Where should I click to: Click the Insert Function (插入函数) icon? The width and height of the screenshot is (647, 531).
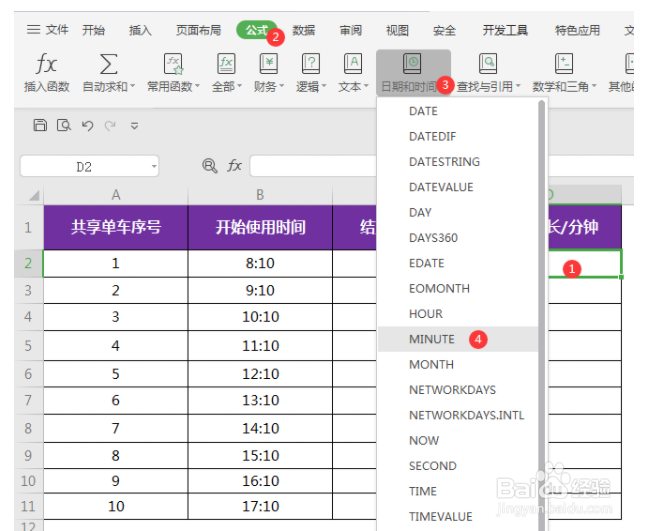pos(46,65)
